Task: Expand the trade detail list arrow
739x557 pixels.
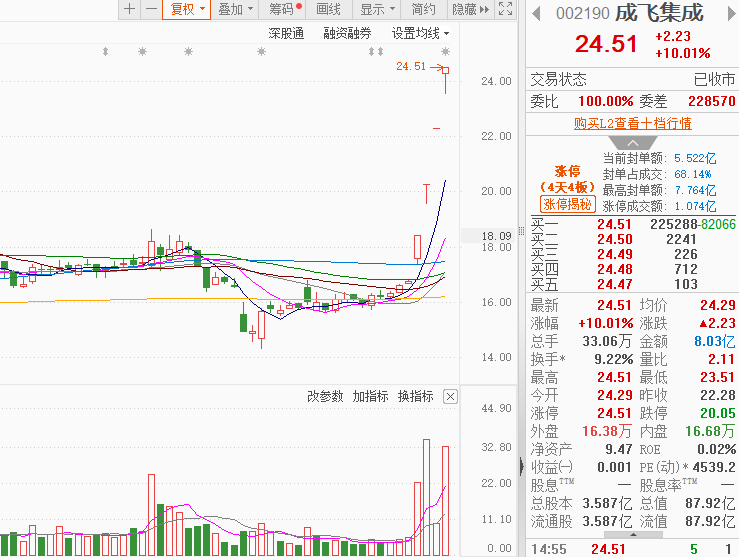Action: (x=633, y=535)
